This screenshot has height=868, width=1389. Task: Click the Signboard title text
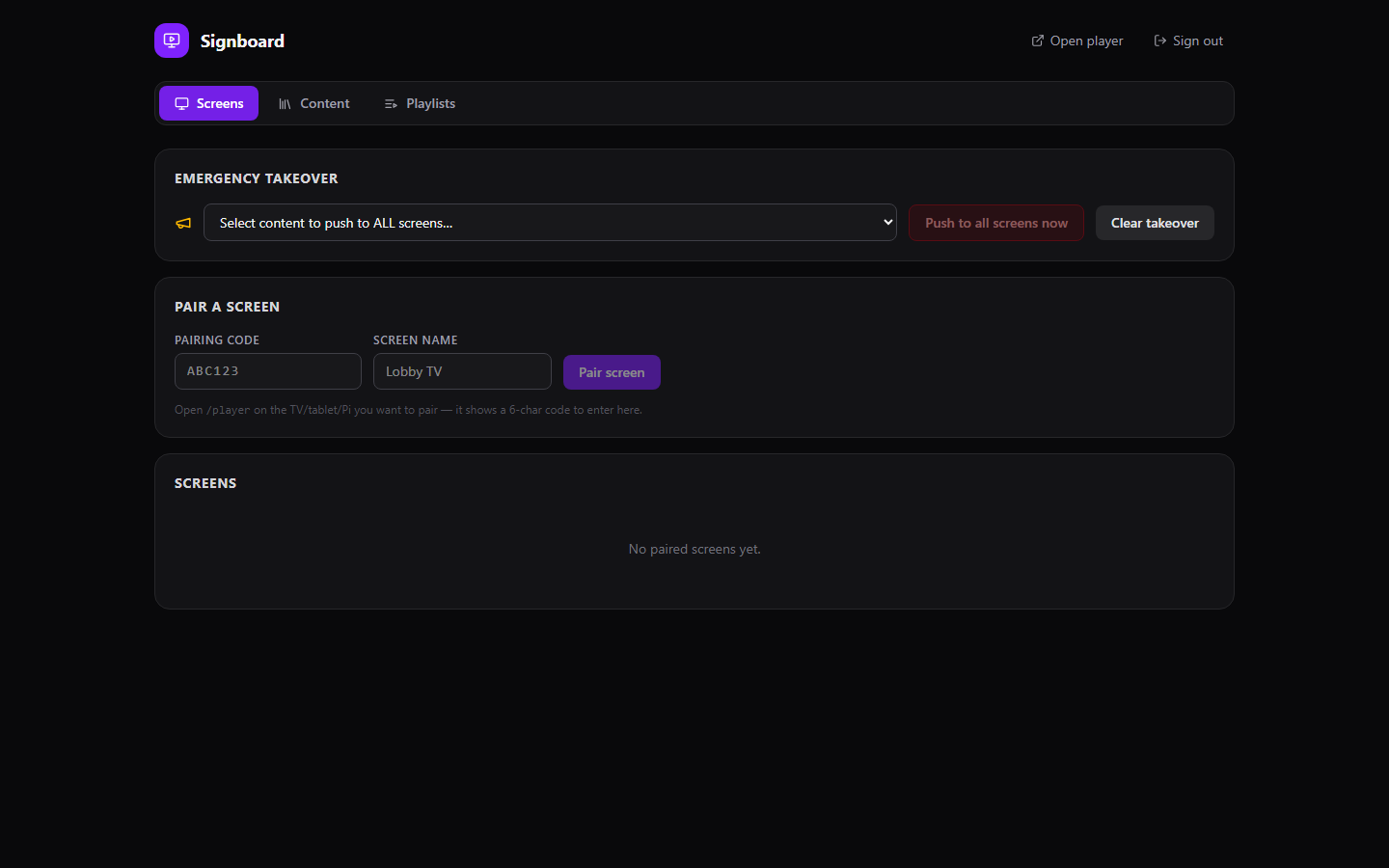pos(242,41)
